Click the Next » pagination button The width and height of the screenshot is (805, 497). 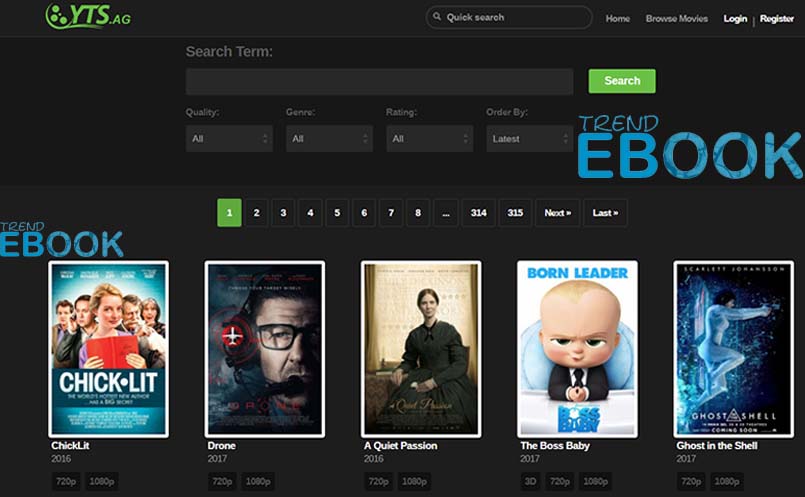coord(558,213)
